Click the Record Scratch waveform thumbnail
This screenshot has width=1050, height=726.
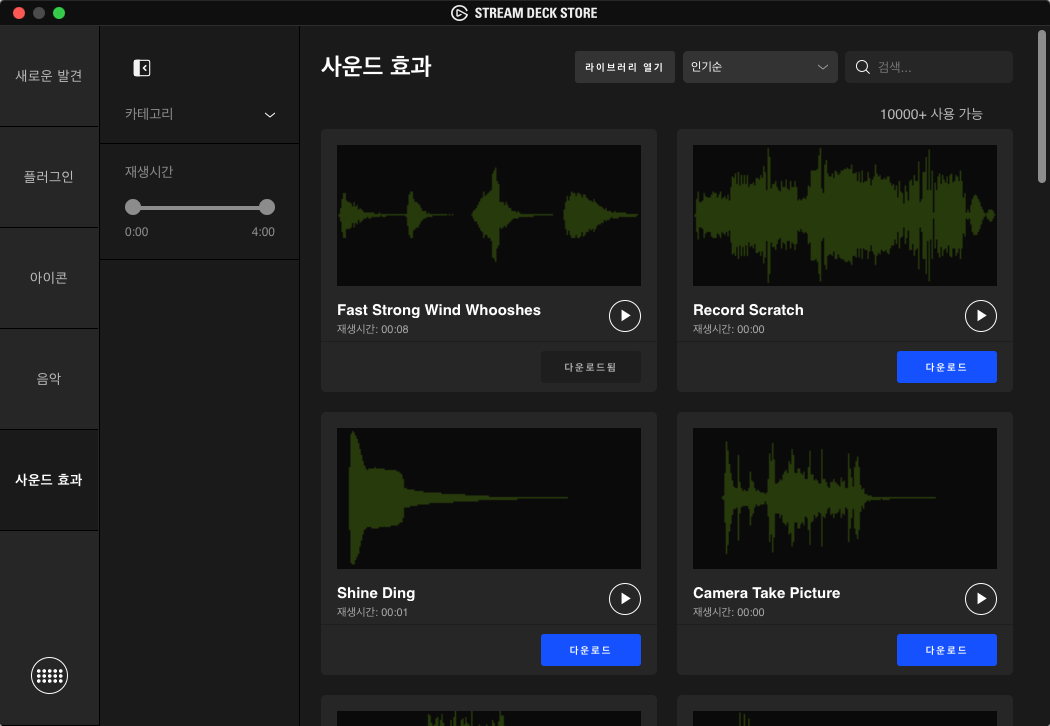coord(844,216)
